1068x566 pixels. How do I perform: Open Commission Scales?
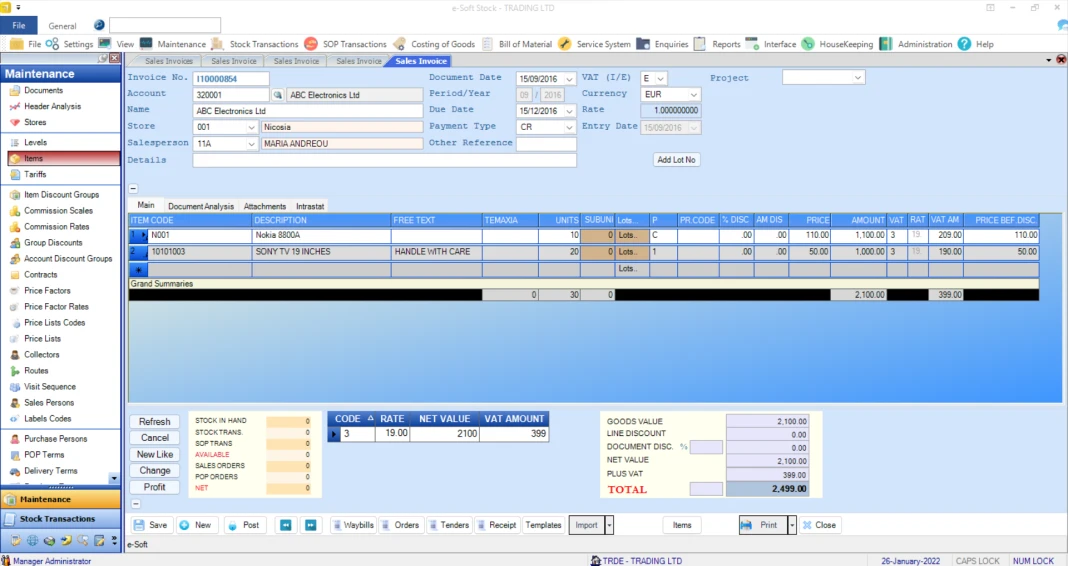click(x=58, y=210)
